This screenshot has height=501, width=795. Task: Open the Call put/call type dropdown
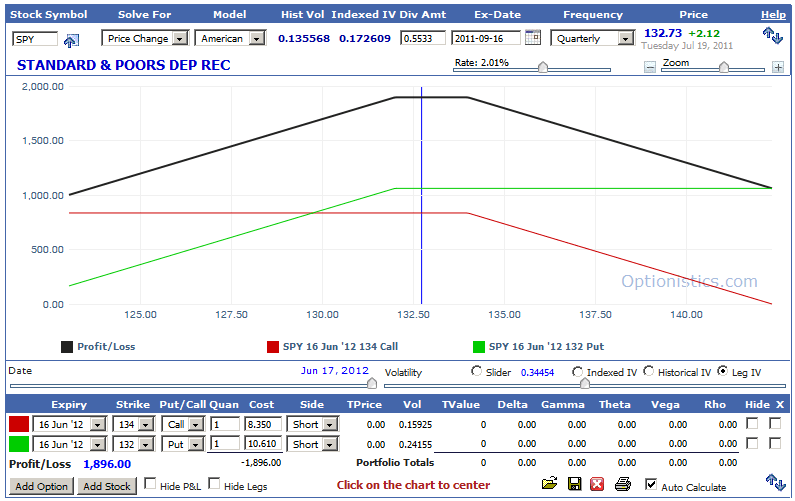(x=183, y=424)
